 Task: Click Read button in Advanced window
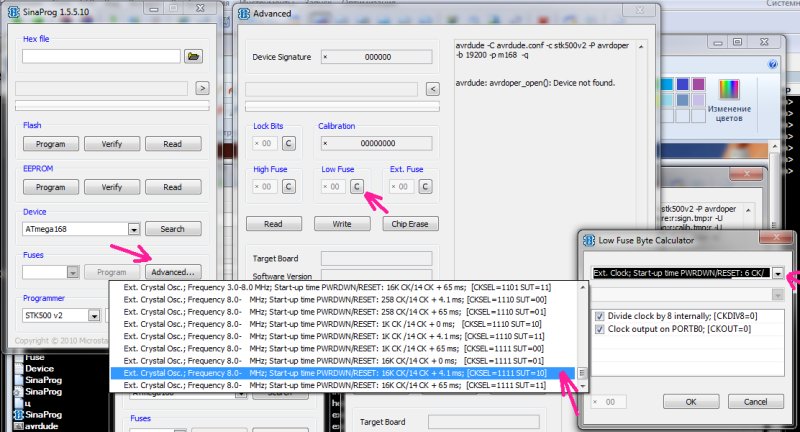273,224
